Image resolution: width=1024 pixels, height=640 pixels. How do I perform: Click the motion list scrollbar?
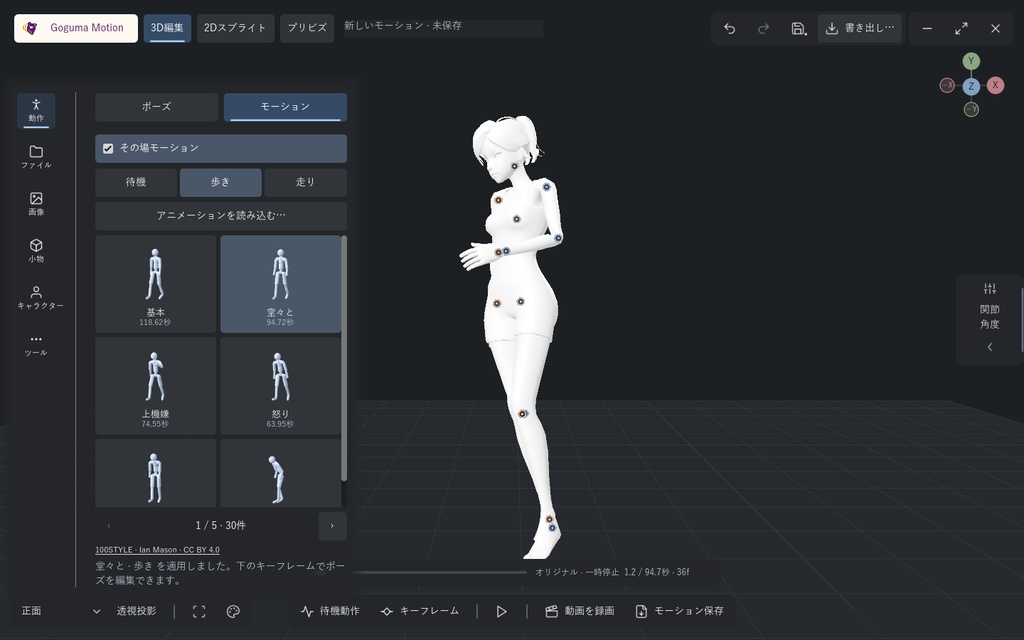(x=344, y=359)
